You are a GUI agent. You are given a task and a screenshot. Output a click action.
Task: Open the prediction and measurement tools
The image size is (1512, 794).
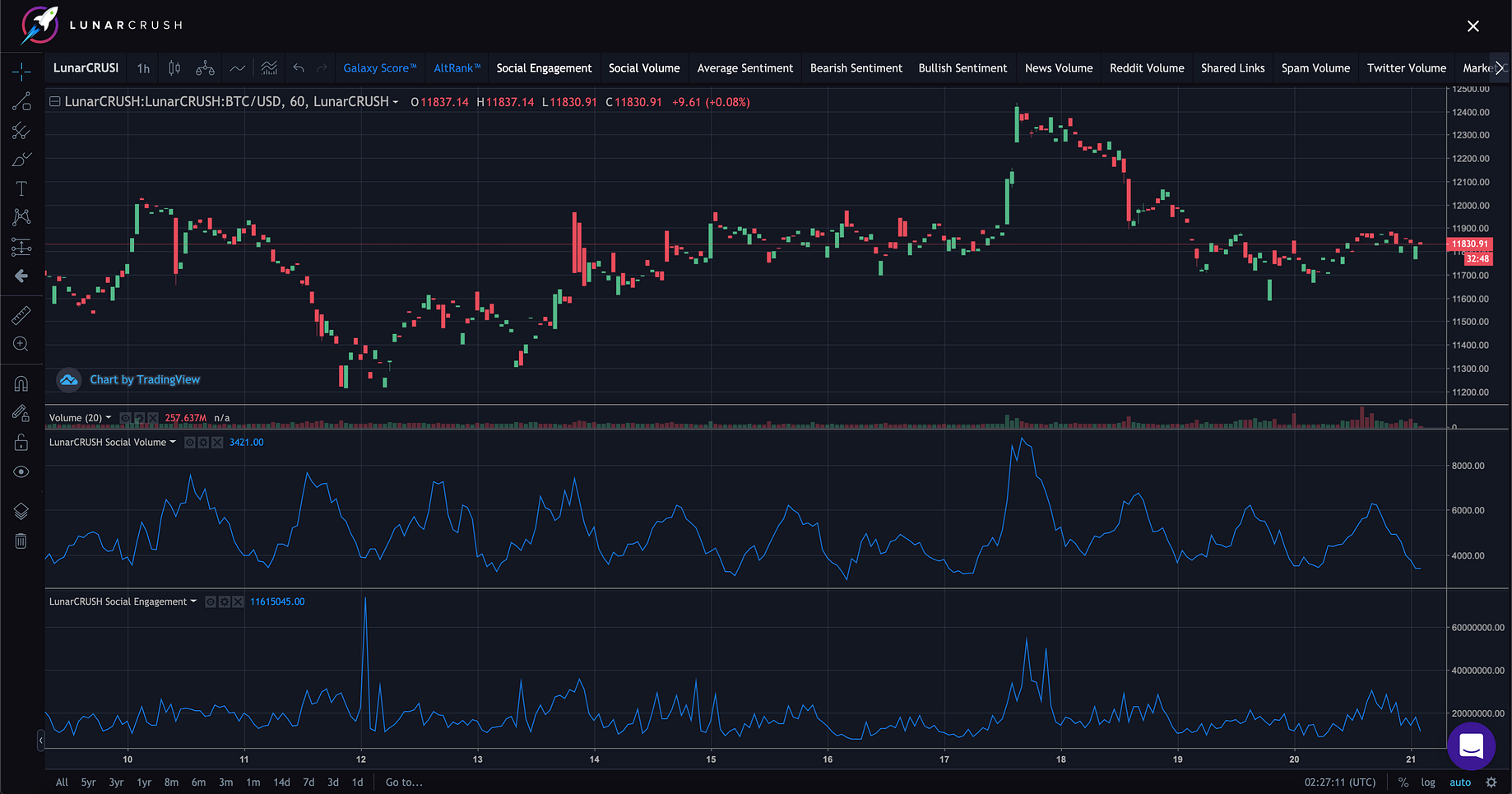tap(21, 247)
